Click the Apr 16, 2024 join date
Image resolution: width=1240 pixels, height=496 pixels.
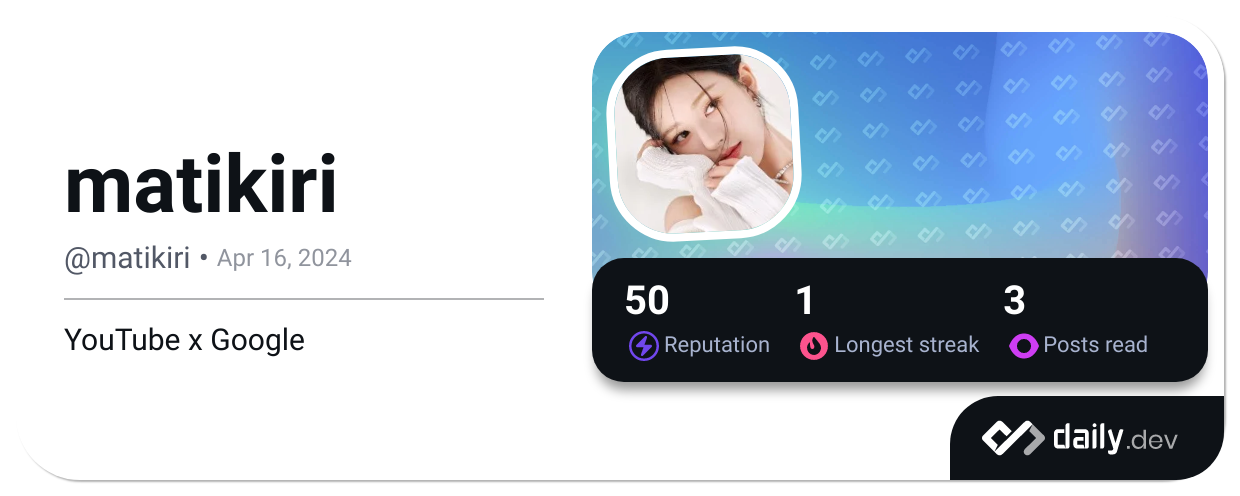284,258
